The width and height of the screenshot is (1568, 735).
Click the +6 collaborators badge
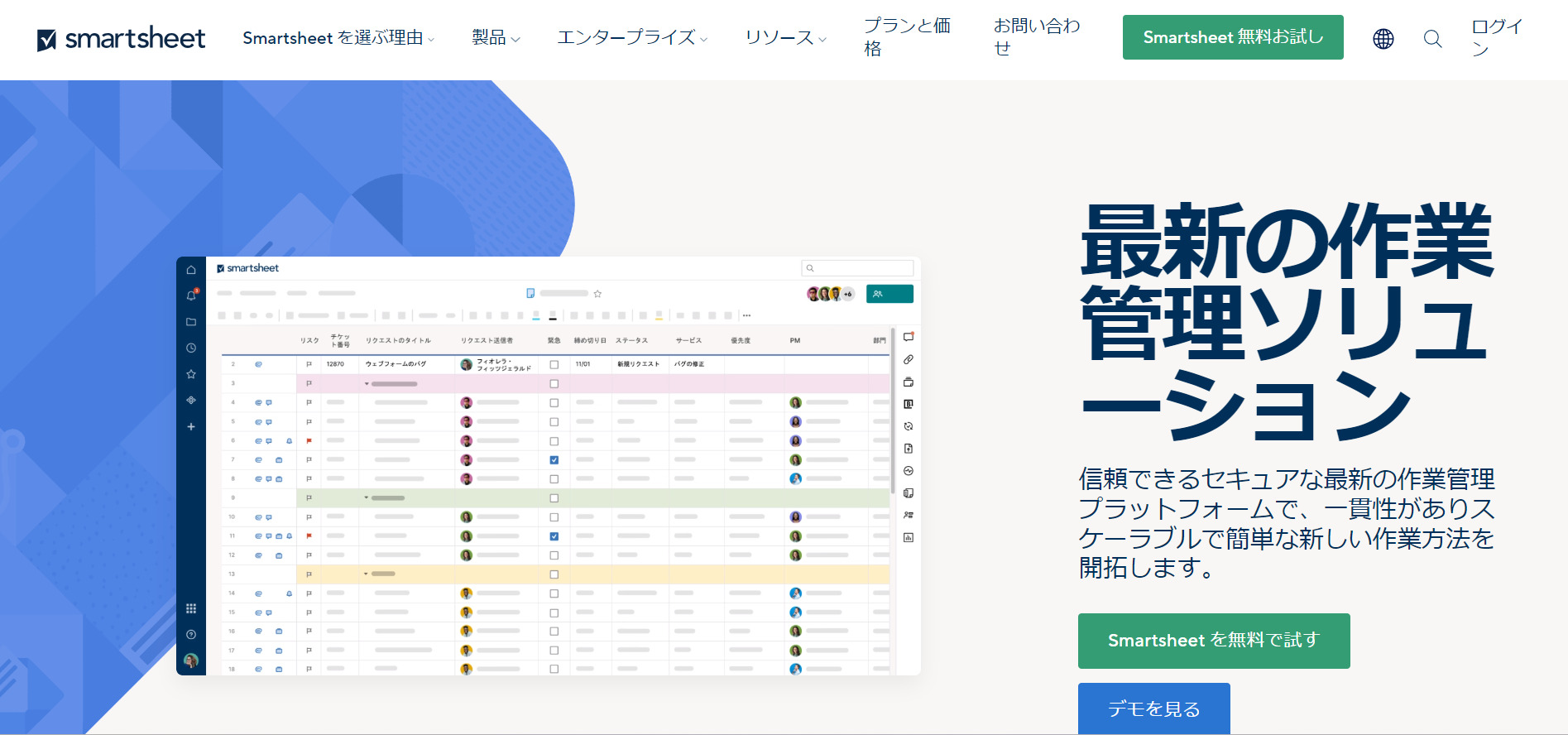848,294
